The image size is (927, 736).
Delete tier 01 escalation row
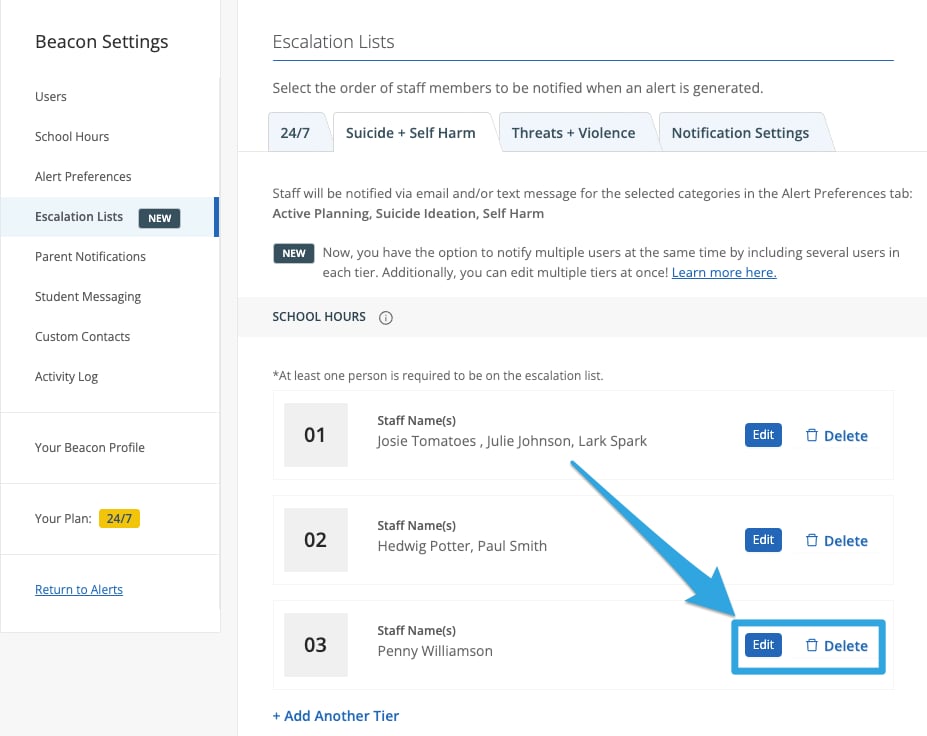point(837,436)
